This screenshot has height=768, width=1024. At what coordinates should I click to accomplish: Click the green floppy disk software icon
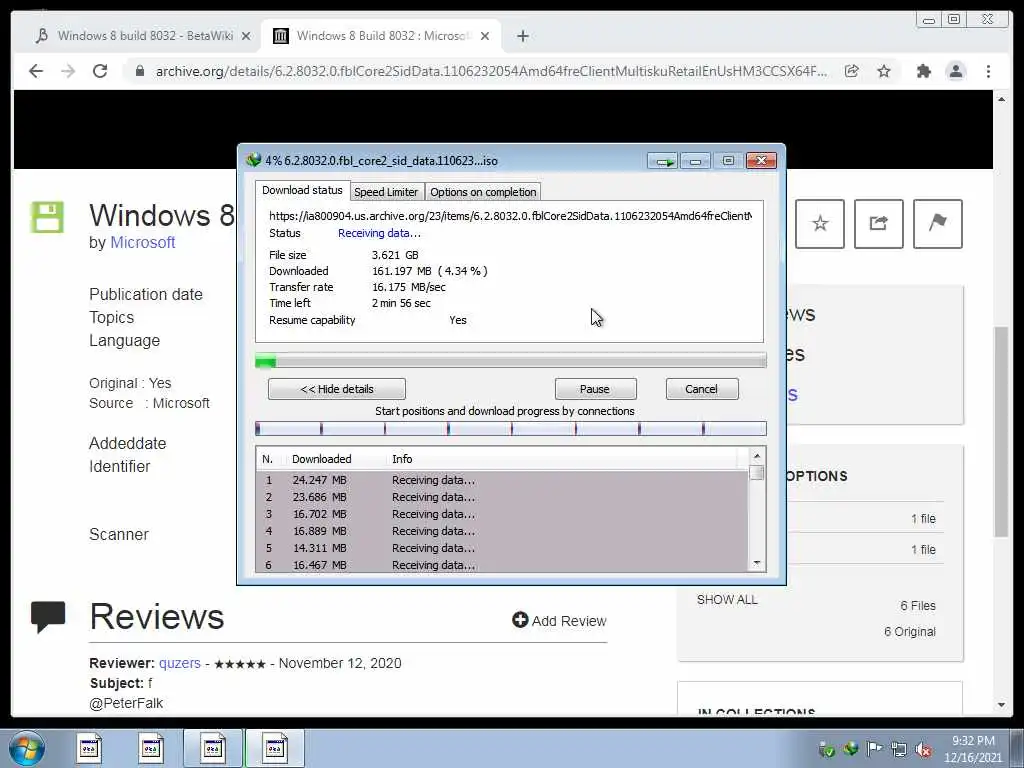point(47,217)
